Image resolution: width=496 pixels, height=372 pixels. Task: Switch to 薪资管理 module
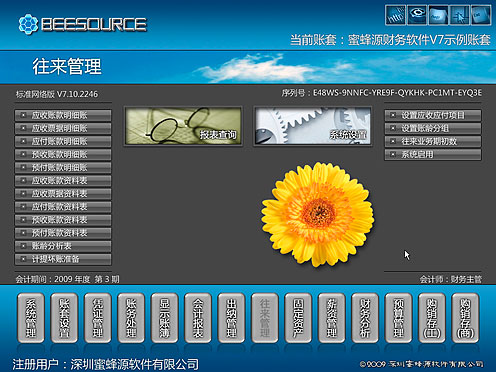[332, 318]
